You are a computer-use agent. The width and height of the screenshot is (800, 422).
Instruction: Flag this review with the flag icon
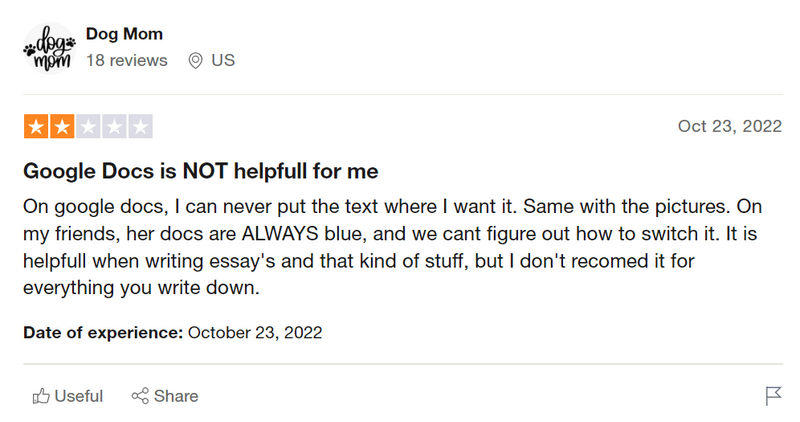(773, 396)
